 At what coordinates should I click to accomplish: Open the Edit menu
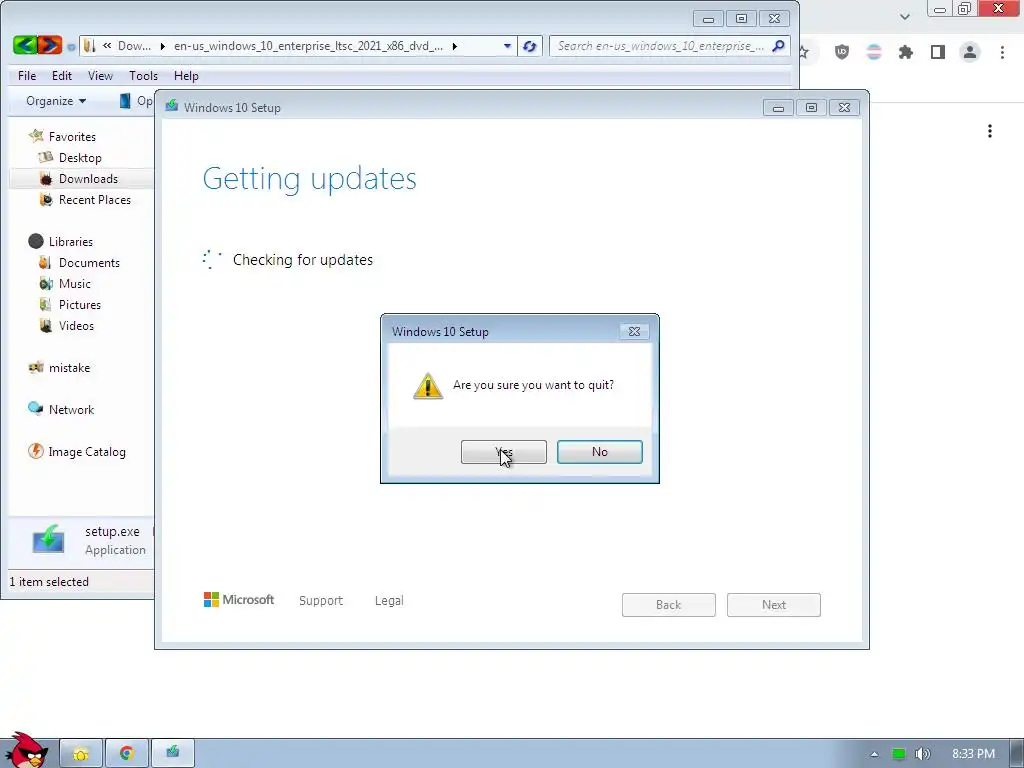[62, 76]
